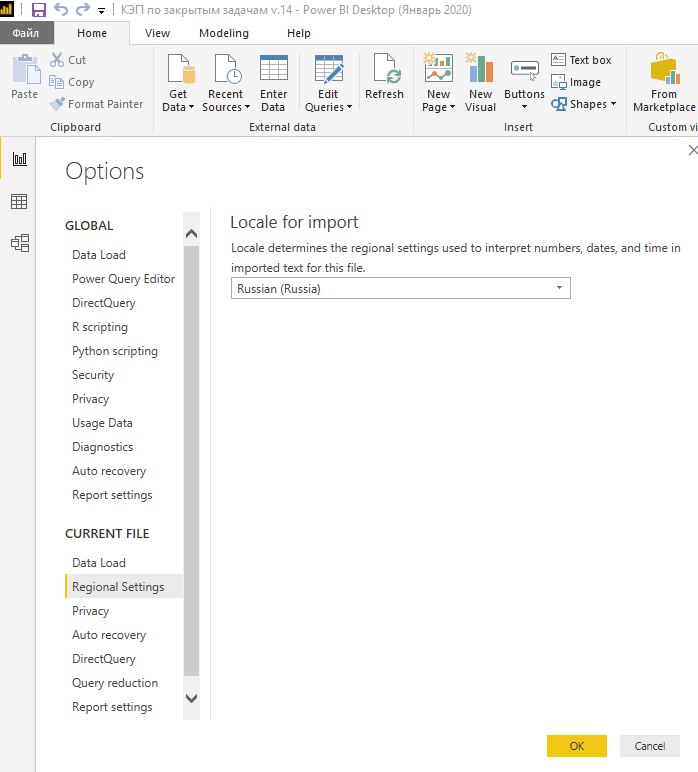Switch to the Help ribbon tab

pos(299,33)
